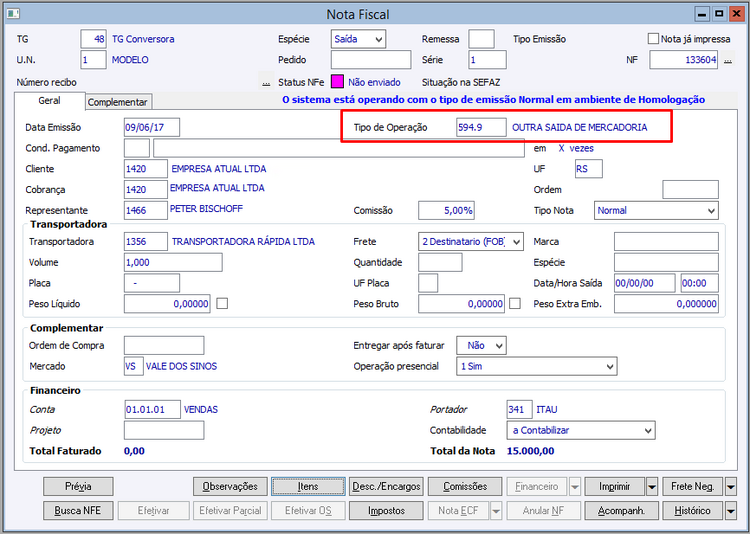Click Total da Nota value 15.000,00

click(530, 451)
